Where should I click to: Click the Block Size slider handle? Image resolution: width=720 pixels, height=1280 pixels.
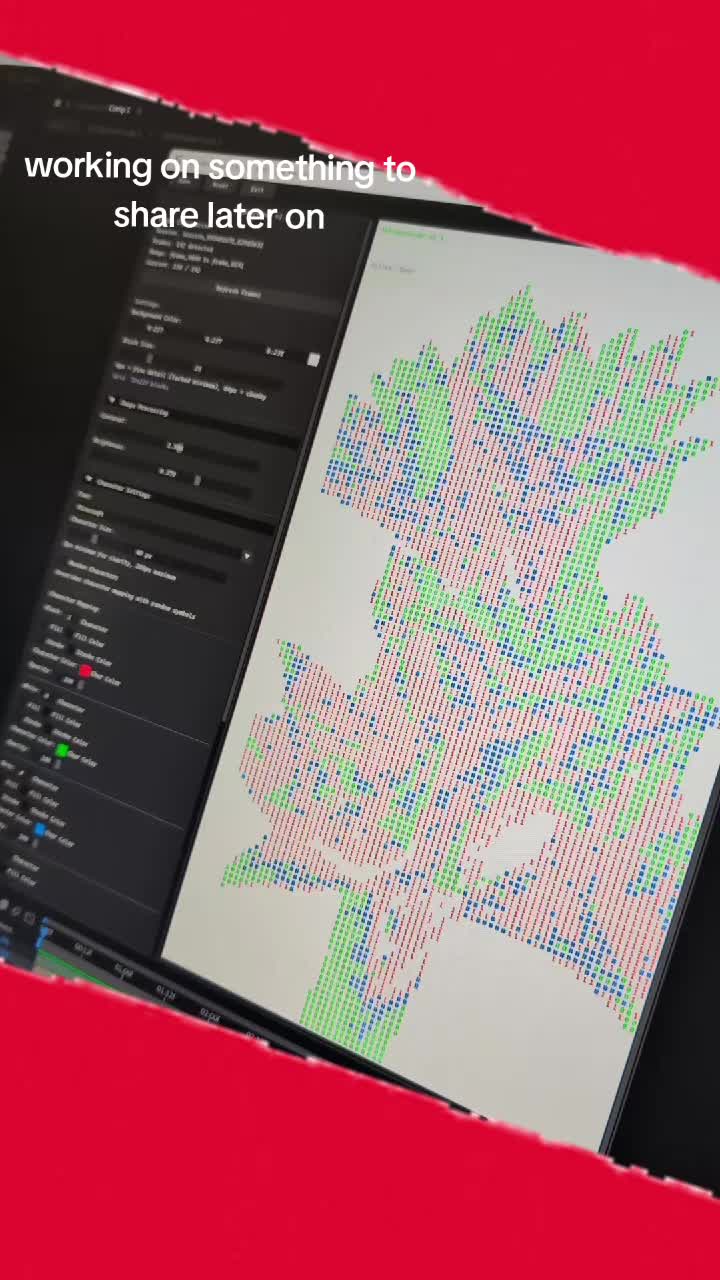tap(151, 359)
